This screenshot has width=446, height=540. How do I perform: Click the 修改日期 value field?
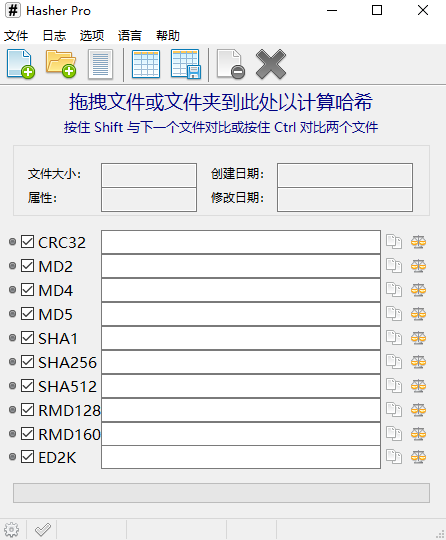coord(345,199)
